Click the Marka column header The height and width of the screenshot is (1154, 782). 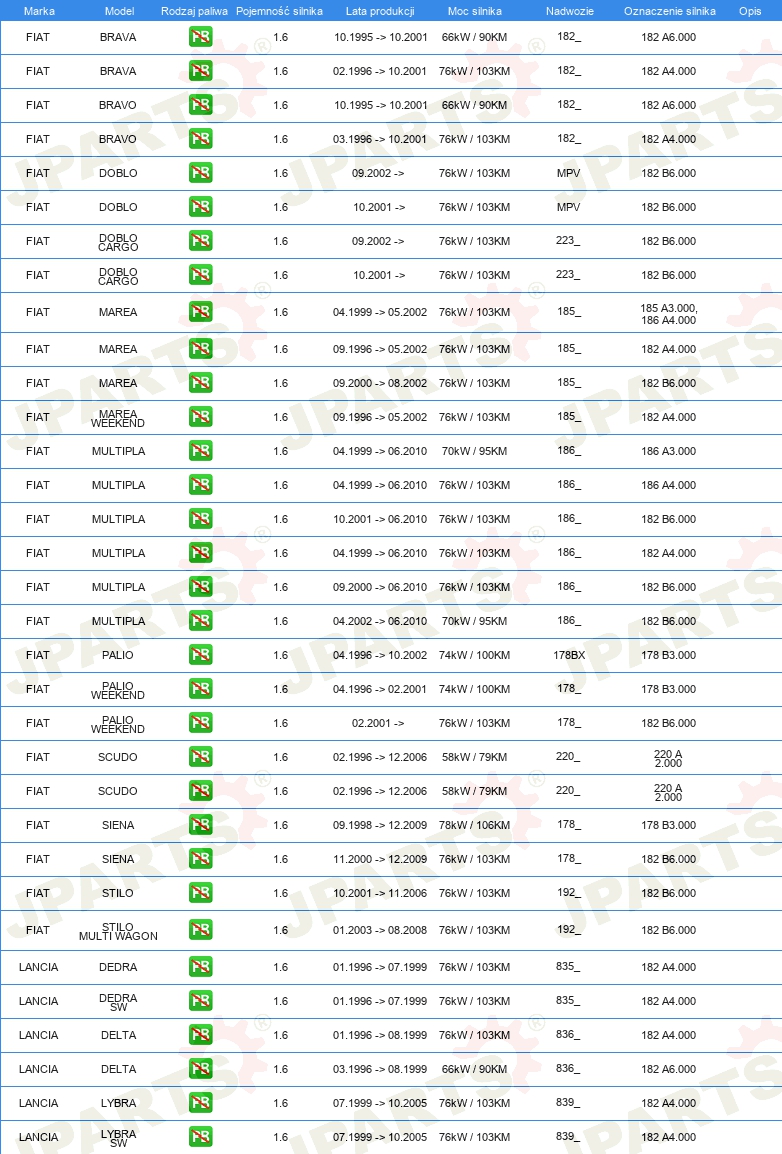point(39,11)
